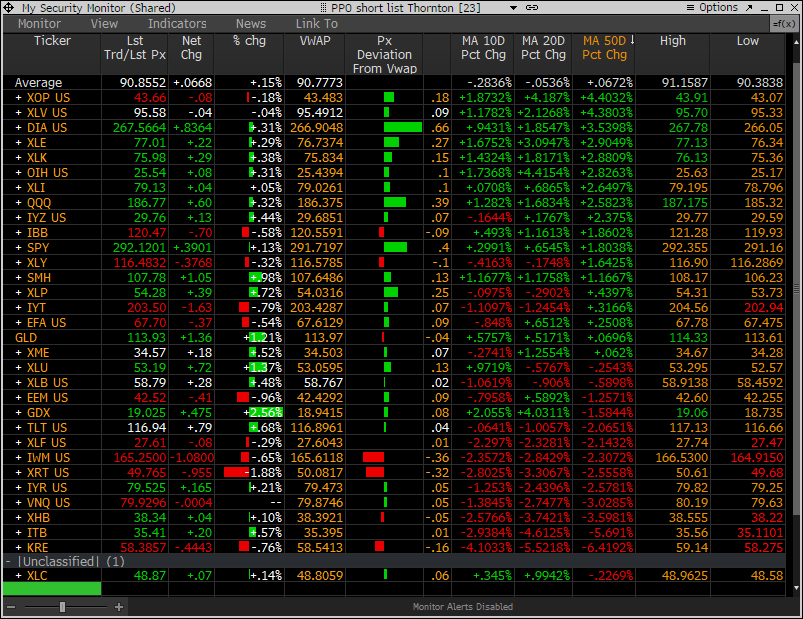Click the zoom in plus button

point(119,607)
